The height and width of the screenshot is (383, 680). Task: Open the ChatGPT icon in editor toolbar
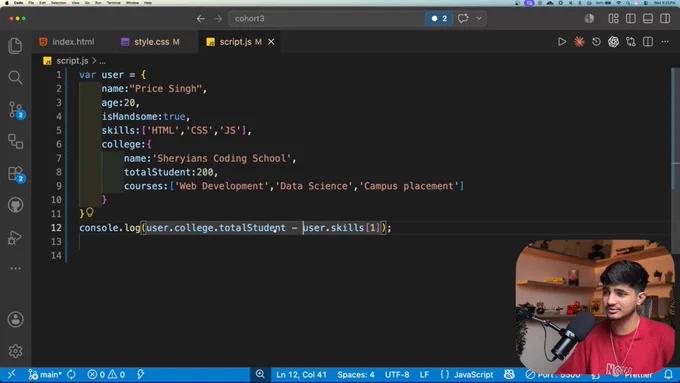(613, 42)
